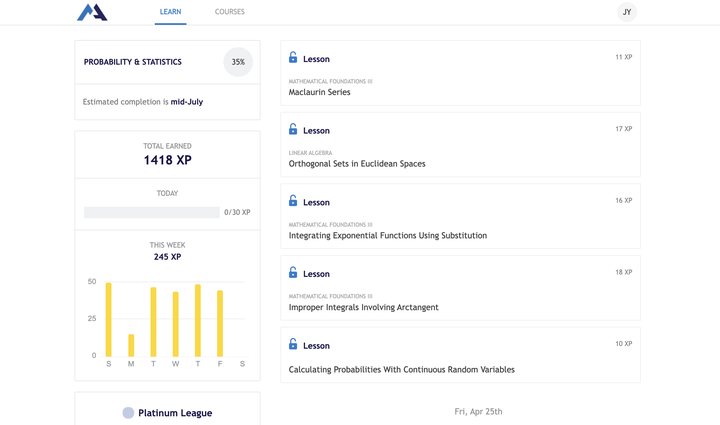720x425 pixels.
Task: Click the Platinum League badge icon
Action: coord(128,412)
